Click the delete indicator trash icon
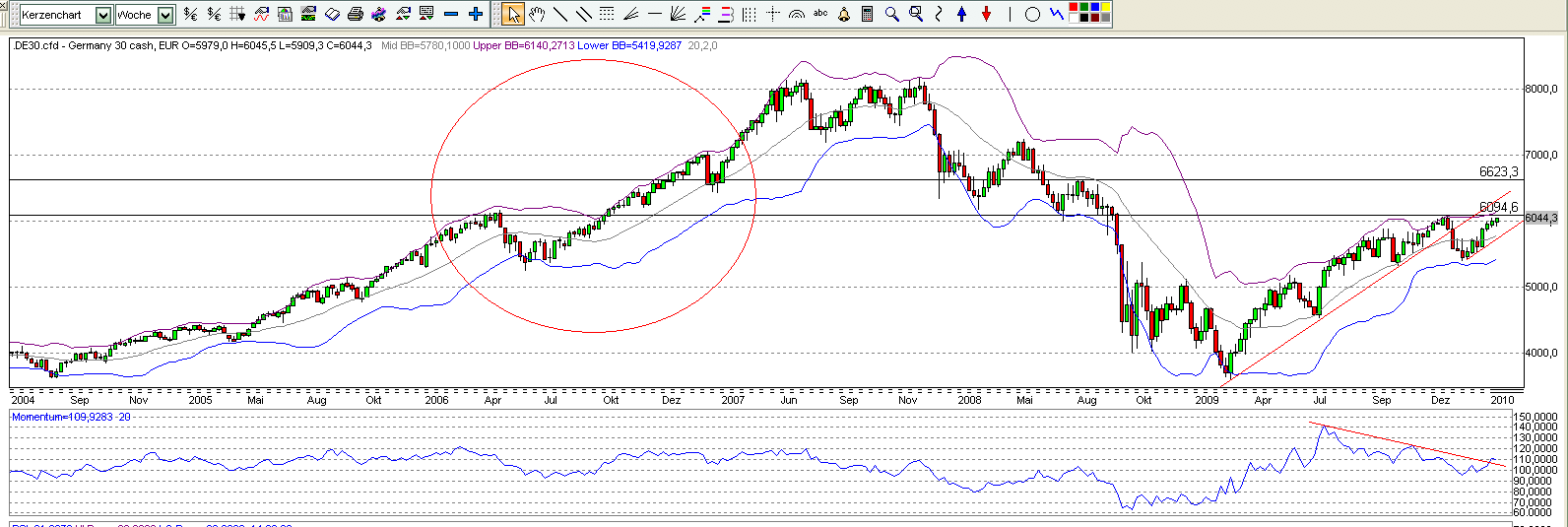The width and height of the screenshot is (1568, 527). point(285,14)
